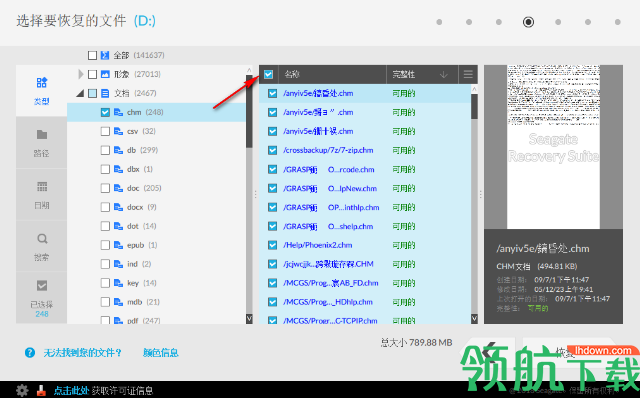The width and height of the screenshot is (640, 398).
Task: Open the 无法找到您的文件? help link
Action: click(x=82, y=353)
